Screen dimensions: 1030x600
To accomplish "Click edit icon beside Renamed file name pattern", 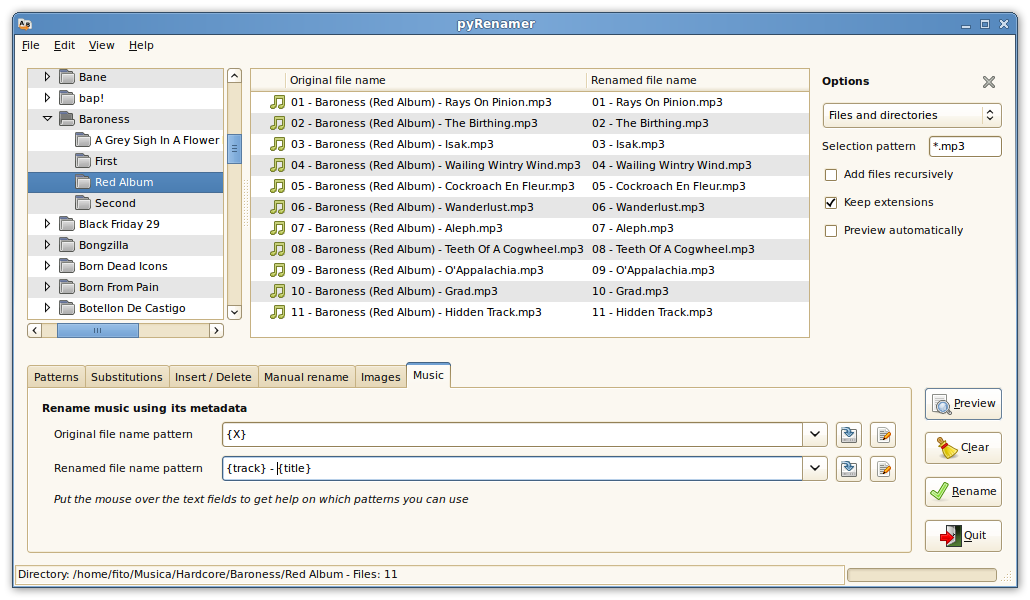I will (884, 469).
